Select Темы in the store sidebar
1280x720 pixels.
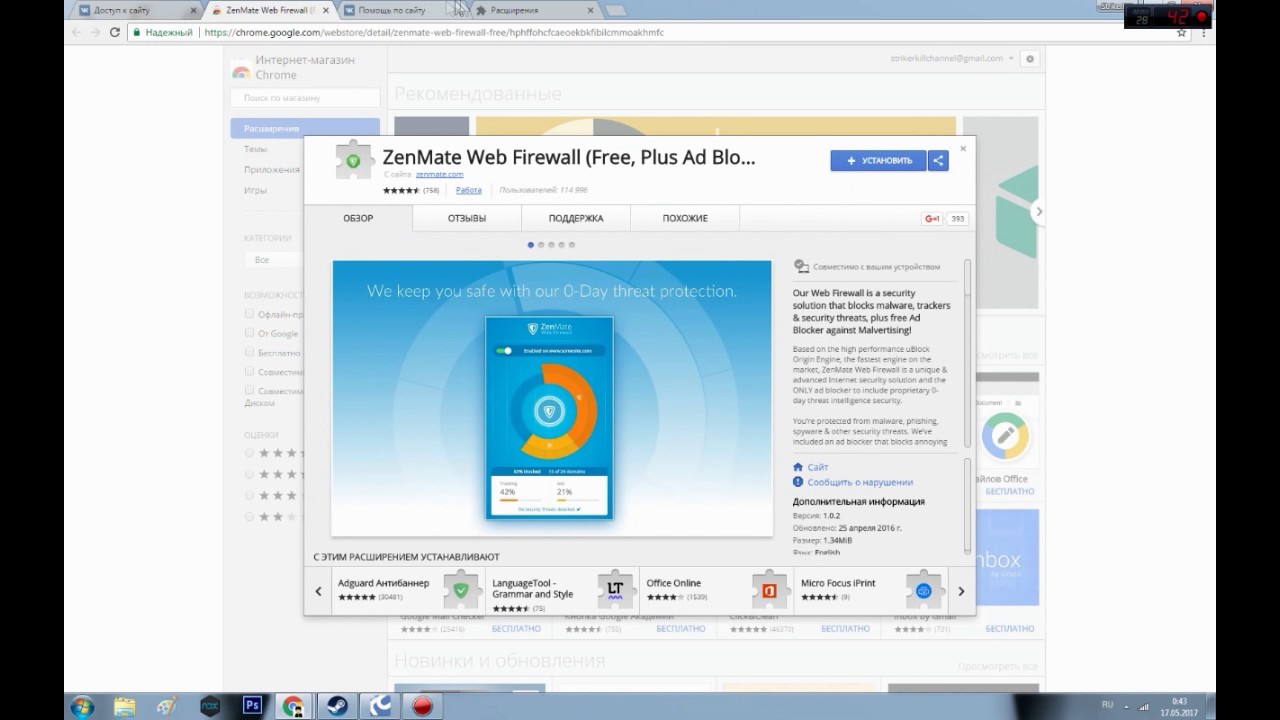(x=256, y=149)
